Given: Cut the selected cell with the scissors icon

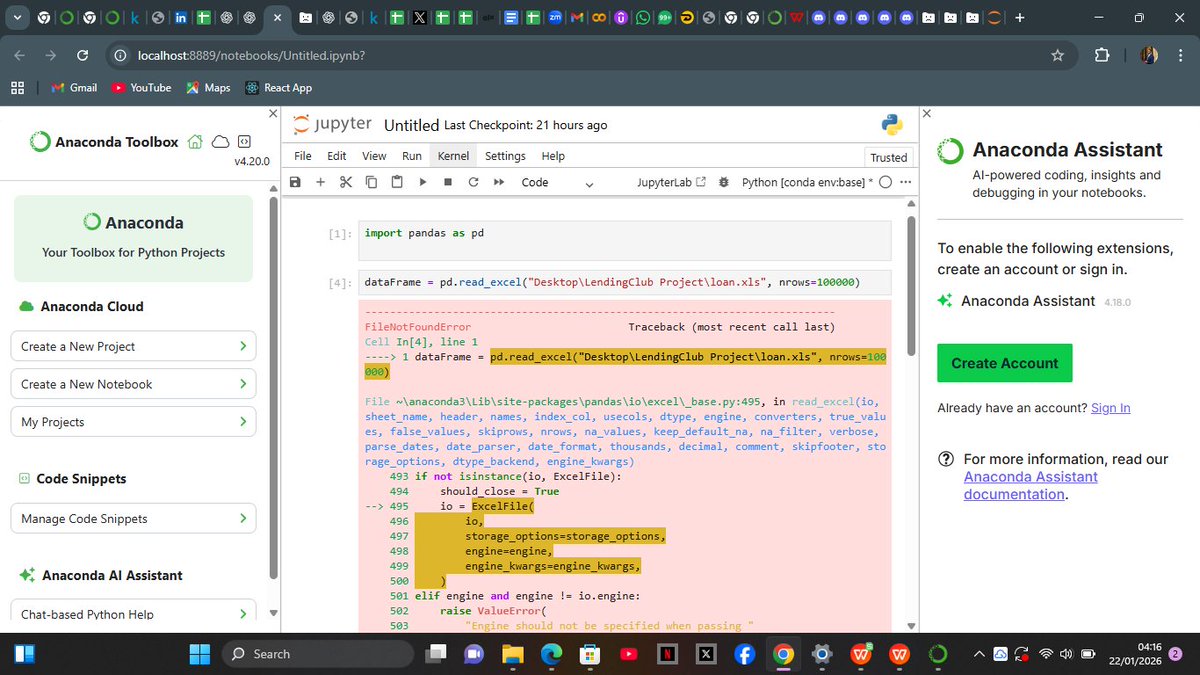Looking at the screenshot, I should (x=346, y=182).
